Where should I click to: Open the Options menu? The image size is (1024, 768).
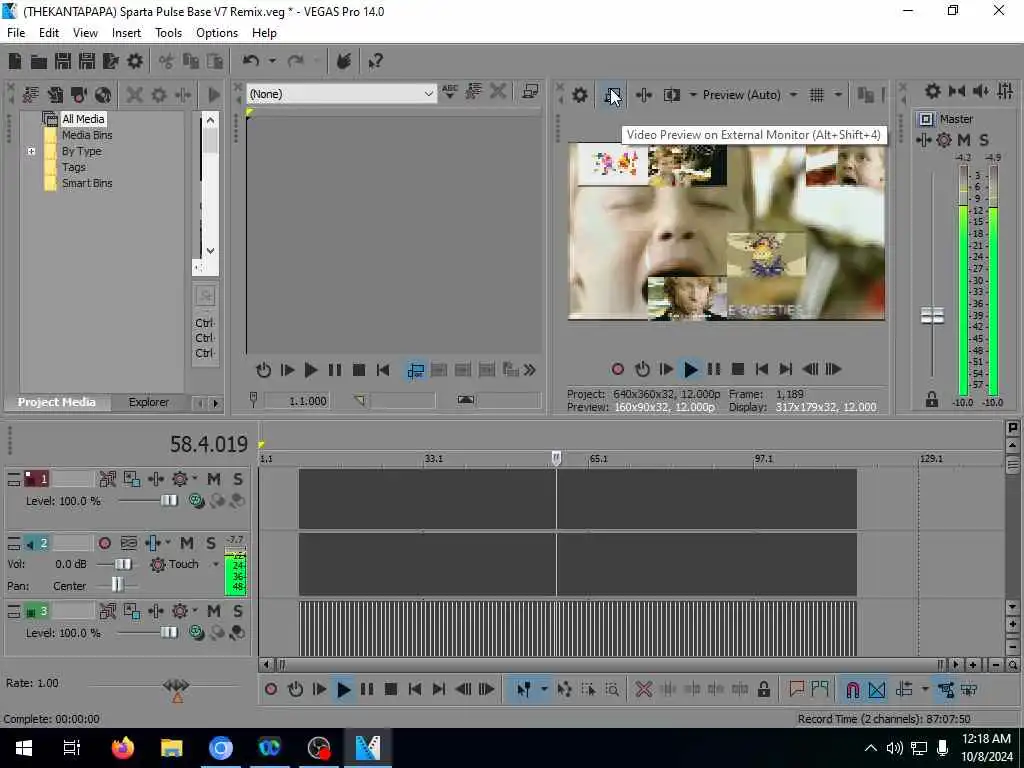click(217, 33)
